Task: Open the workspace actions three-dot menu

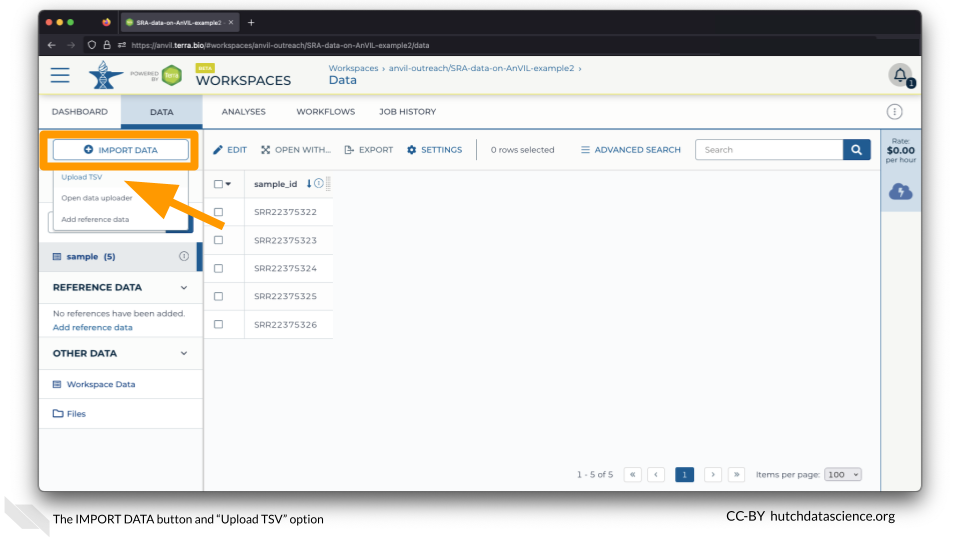Action: [894, 111]
